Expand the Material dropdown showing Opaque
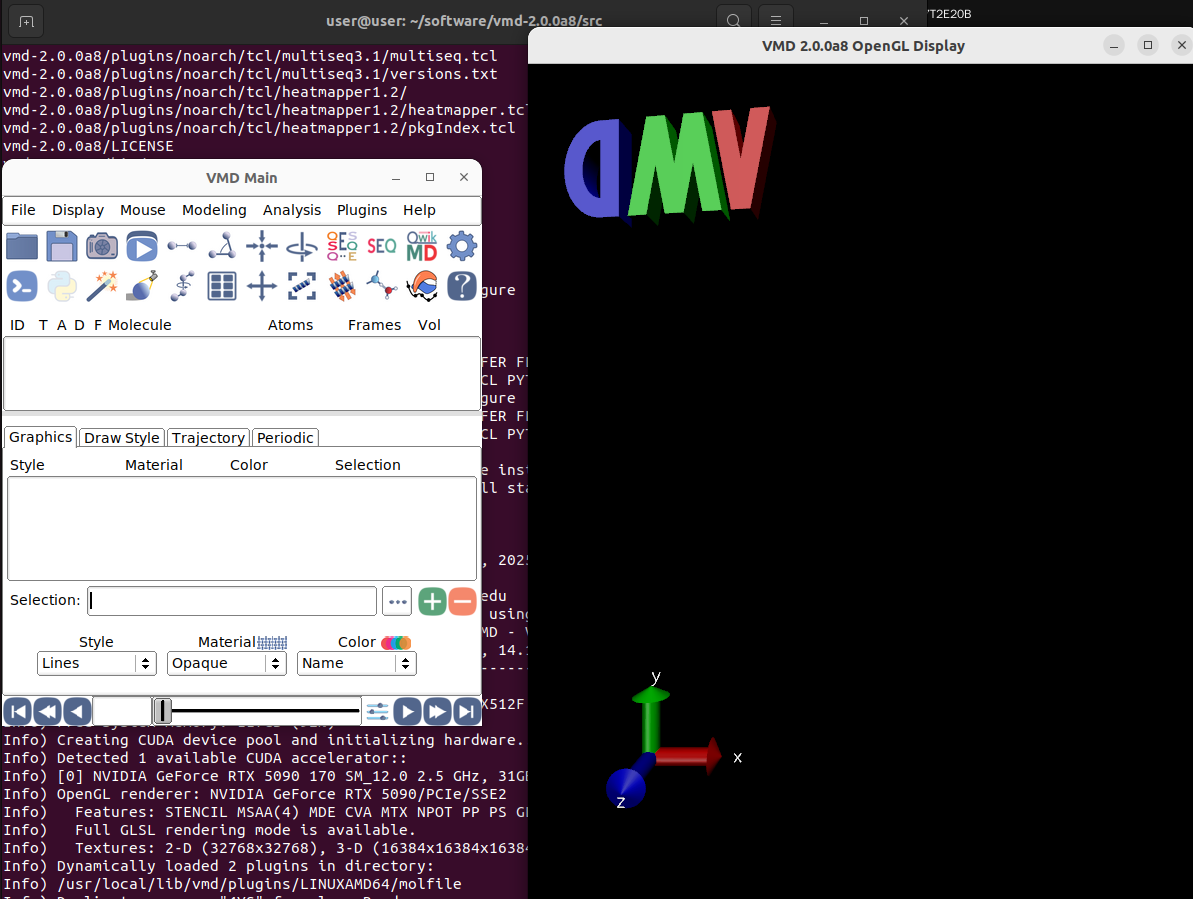Viewport: 1193px width, 899px height. (227, 663)
